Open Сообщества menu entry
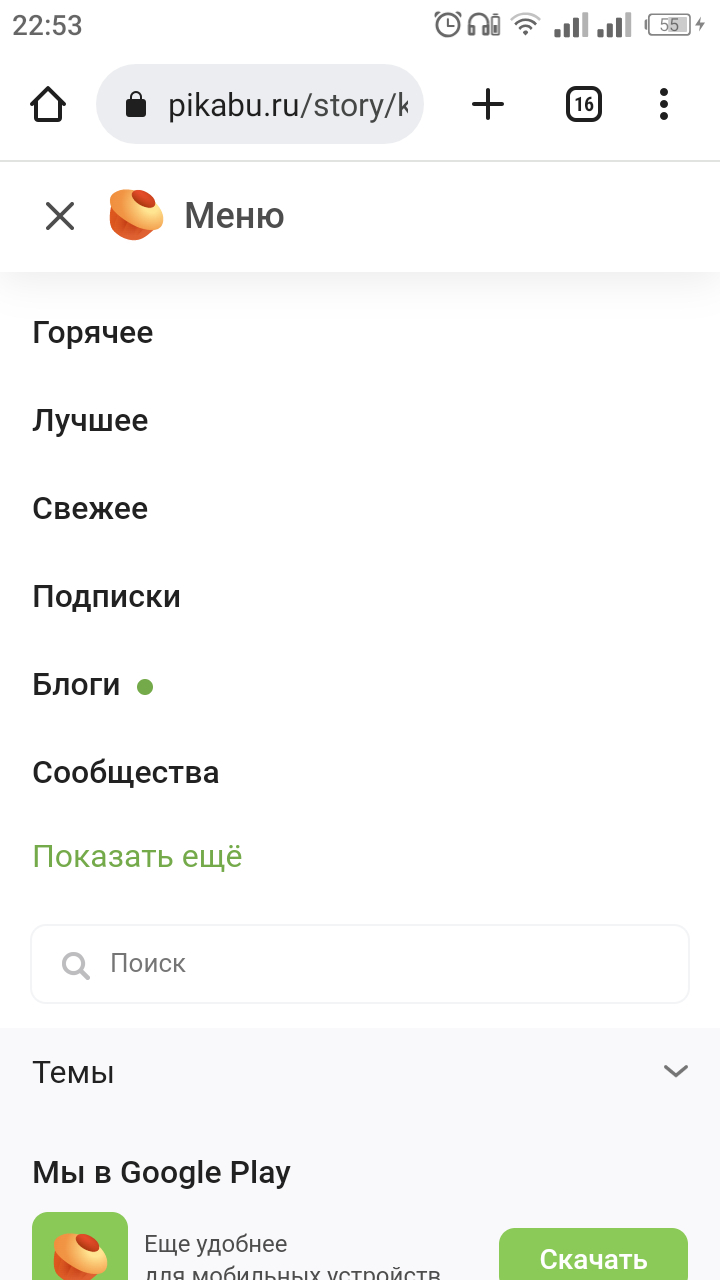Viewport: 720px width, 1280px height. pos(126,772)
